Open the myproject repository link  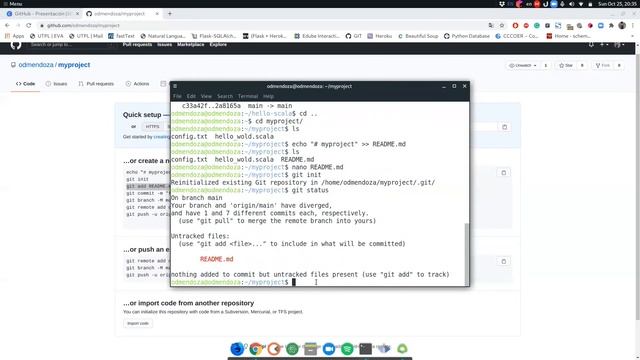74,65
